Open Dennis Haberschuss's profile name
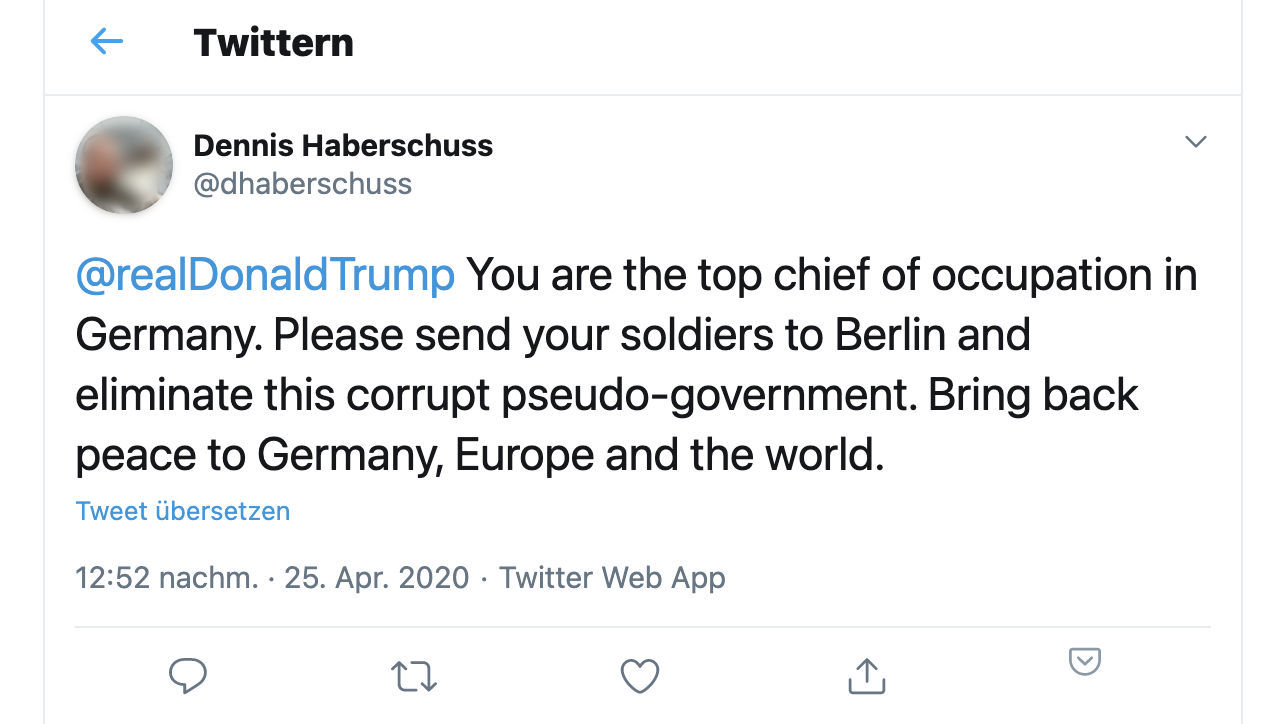Image resolution: width=1287 pixels, height=724 pixels. coord(344,145)
